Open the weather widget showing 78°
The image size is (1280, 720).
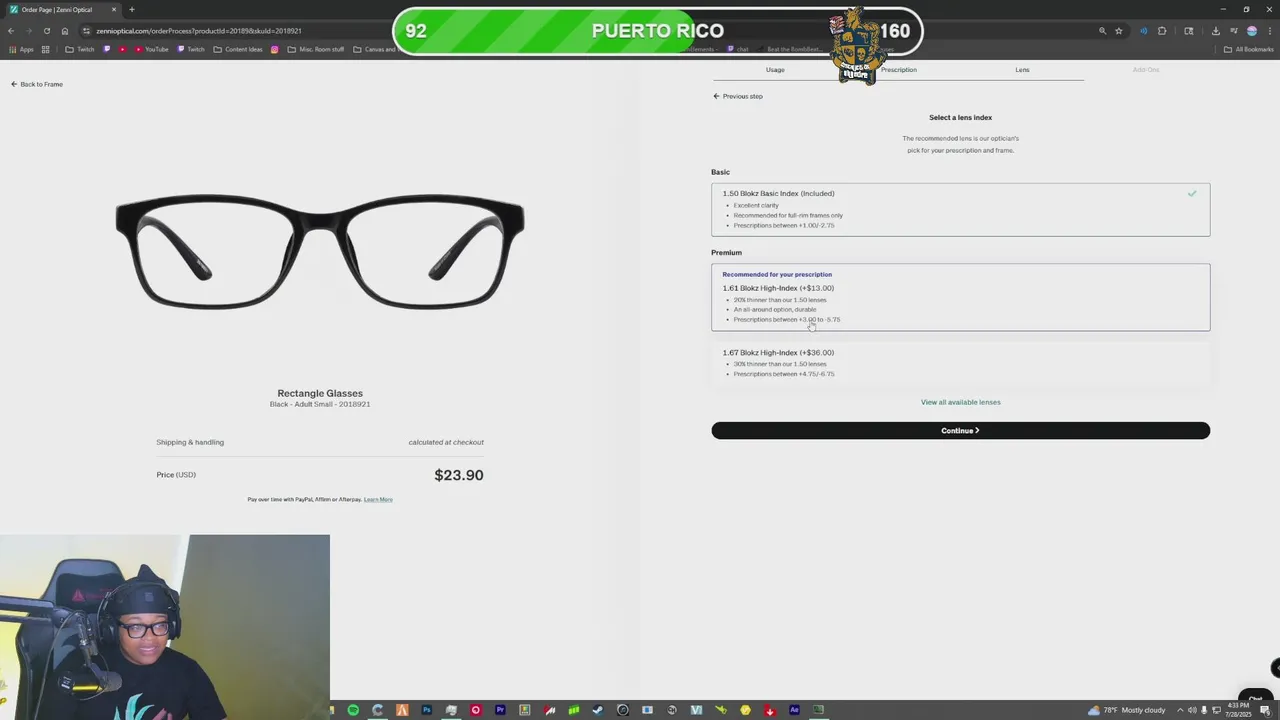pyautogui.click(x=1127, y=710)
